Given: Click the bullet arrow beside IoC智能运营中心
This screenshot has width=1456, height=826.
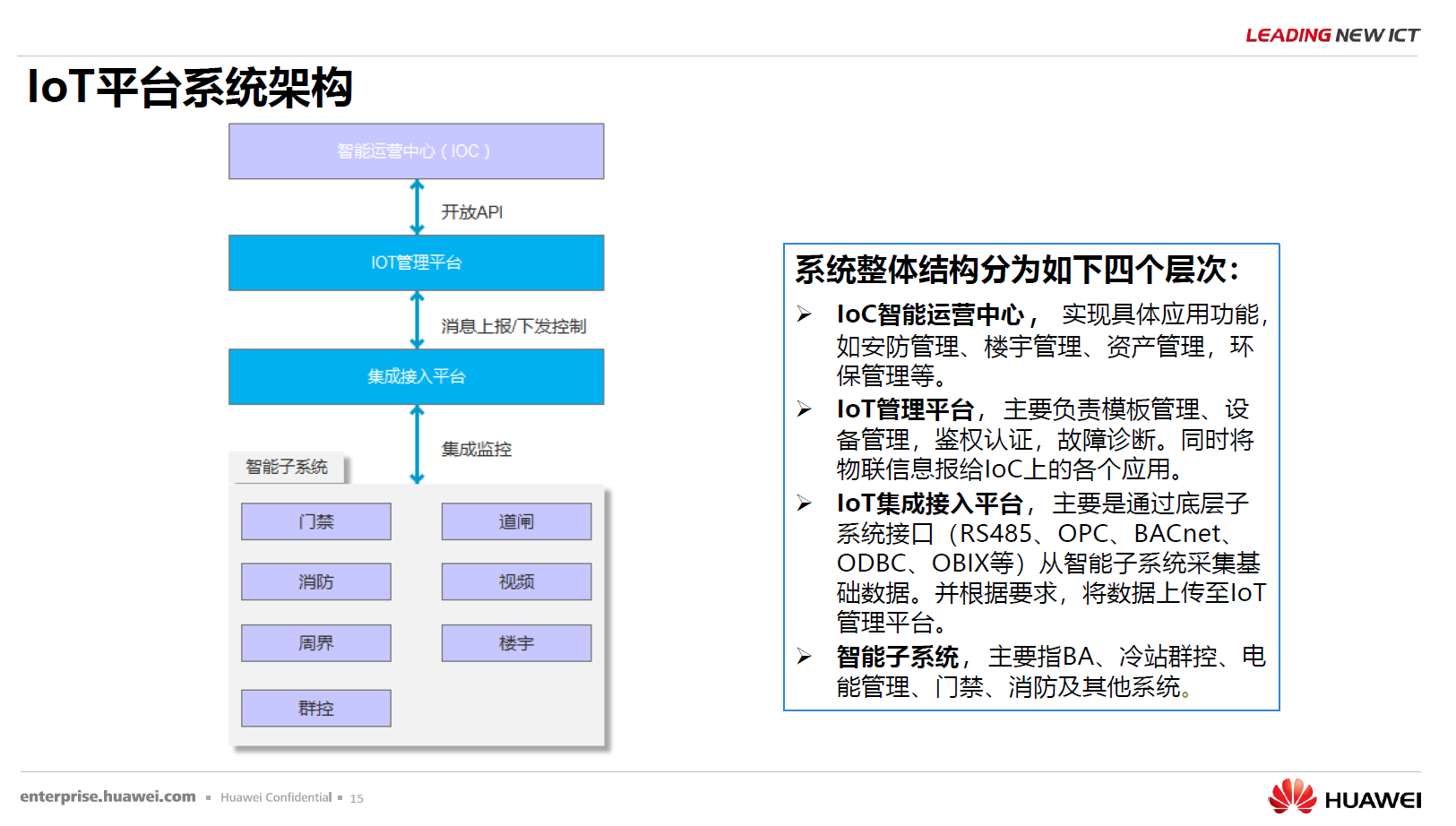Looking at the screenshot, I should point(805,314).
